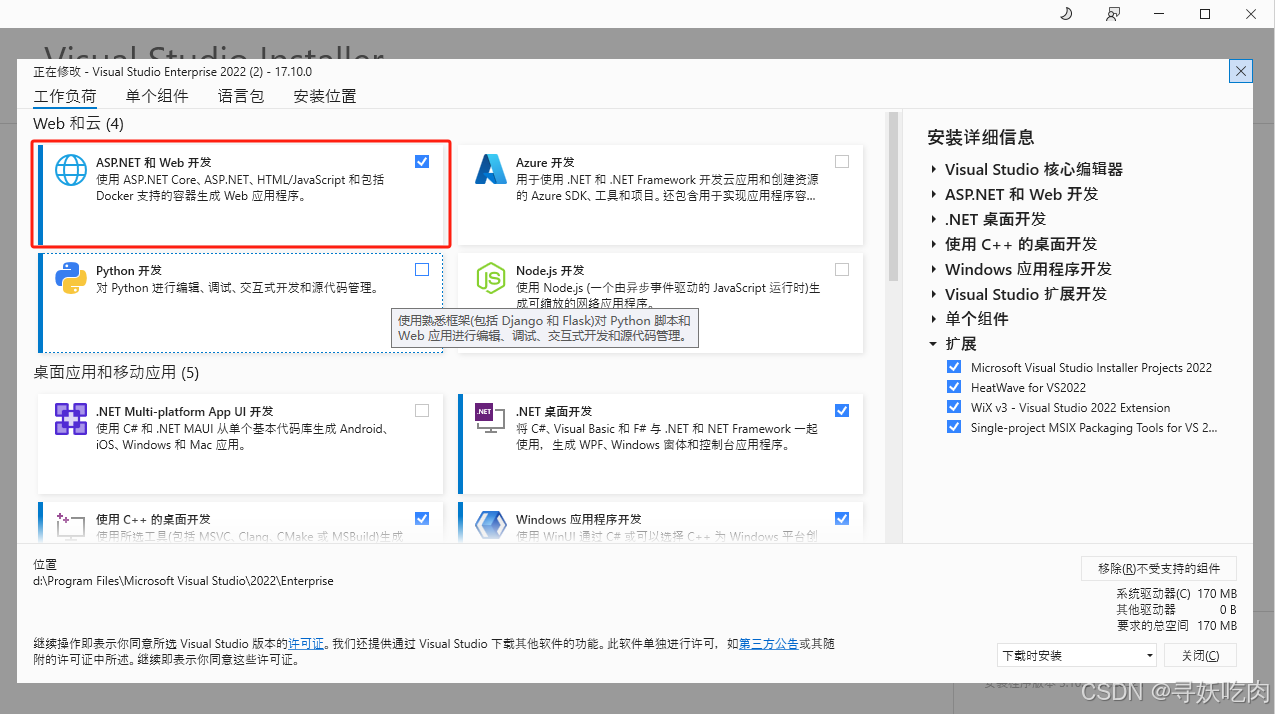1275x714 pixels.
Task: Click the C++ desktop development icon
Action: coord(71,526)
